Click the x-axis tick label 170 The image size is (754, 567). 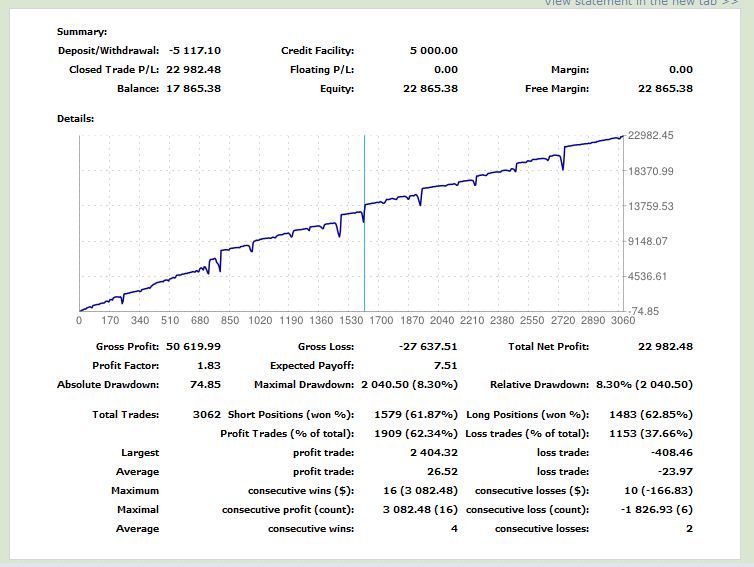click(x=110, y=320)
